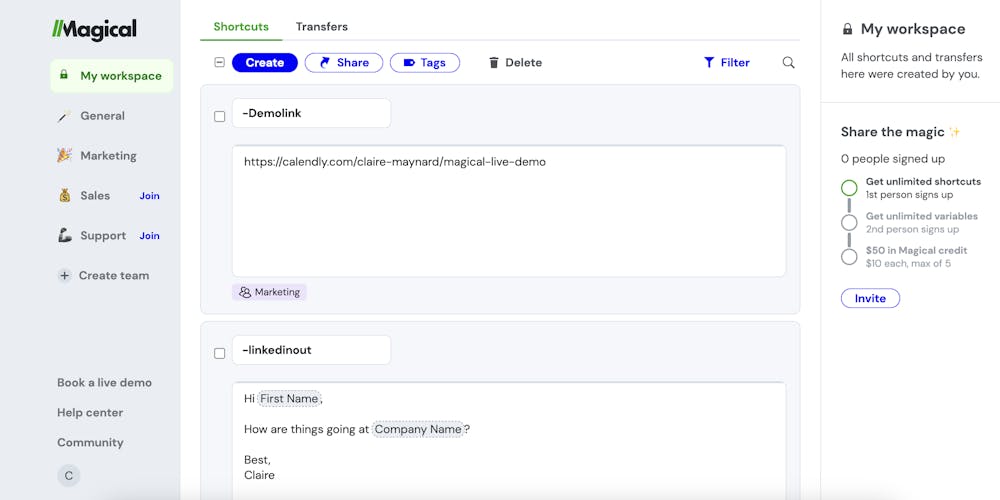Click the -Demolink shortcut name field
This screenshot has width=1000, height=500.
pyautogui.click(x=311, y=113)
